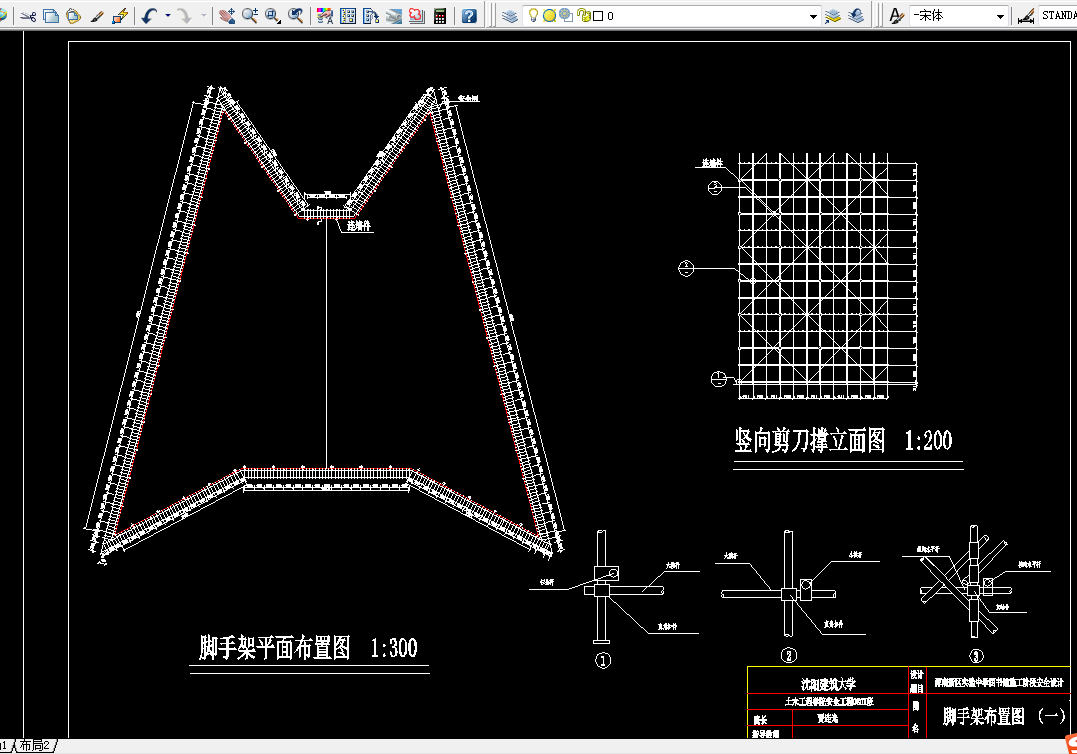Toggle layer 0 on/off light bulb

pos(533,15)
